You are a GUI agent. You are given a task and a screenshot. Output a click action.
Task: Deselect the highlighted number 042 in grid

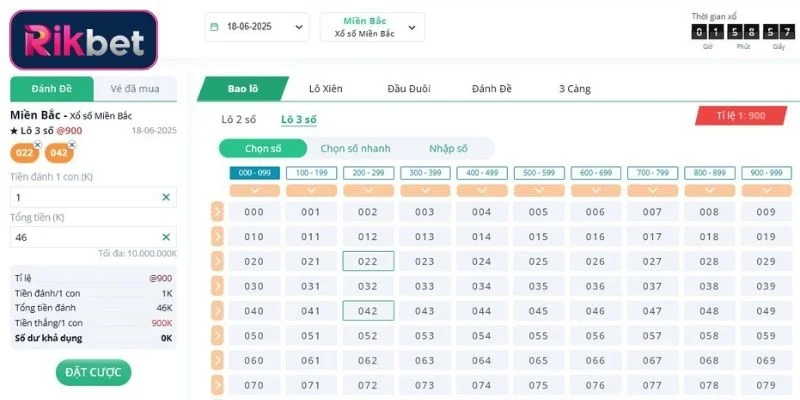click(x=368, y=311)
